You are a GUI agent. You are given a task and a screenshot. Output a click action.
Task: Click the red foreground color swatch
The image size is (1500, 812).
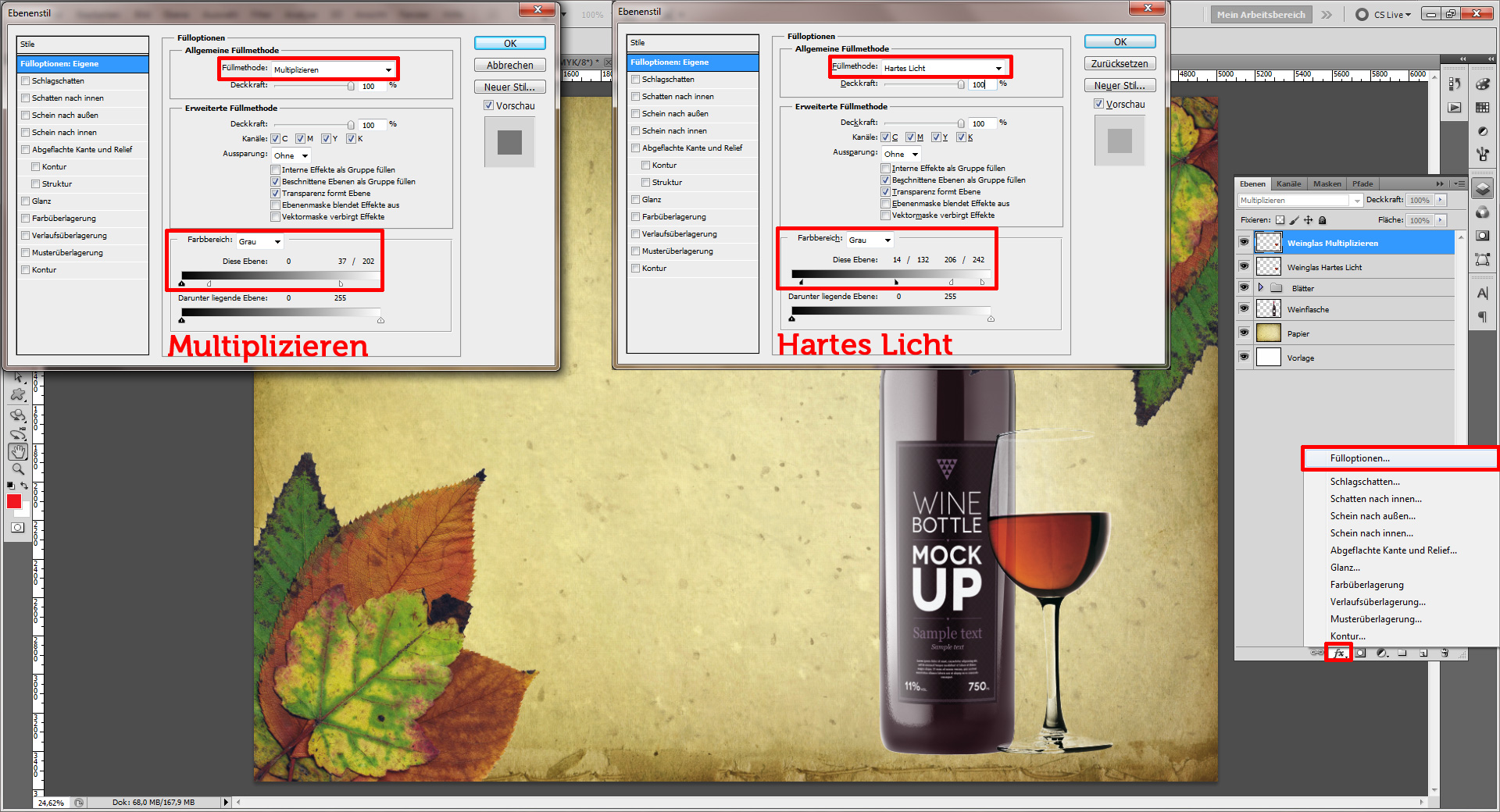14,503
